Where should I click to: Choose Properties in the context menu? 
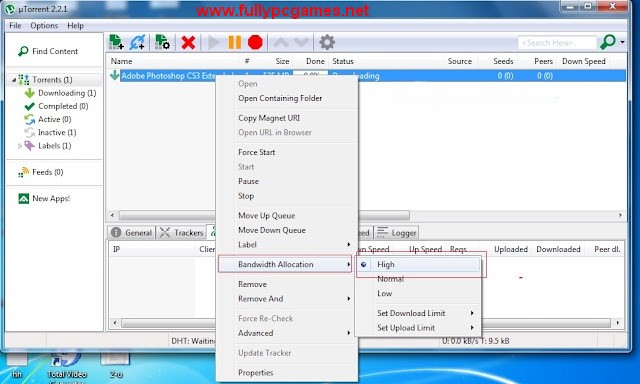pyautogui.click(x=256, y=373)
